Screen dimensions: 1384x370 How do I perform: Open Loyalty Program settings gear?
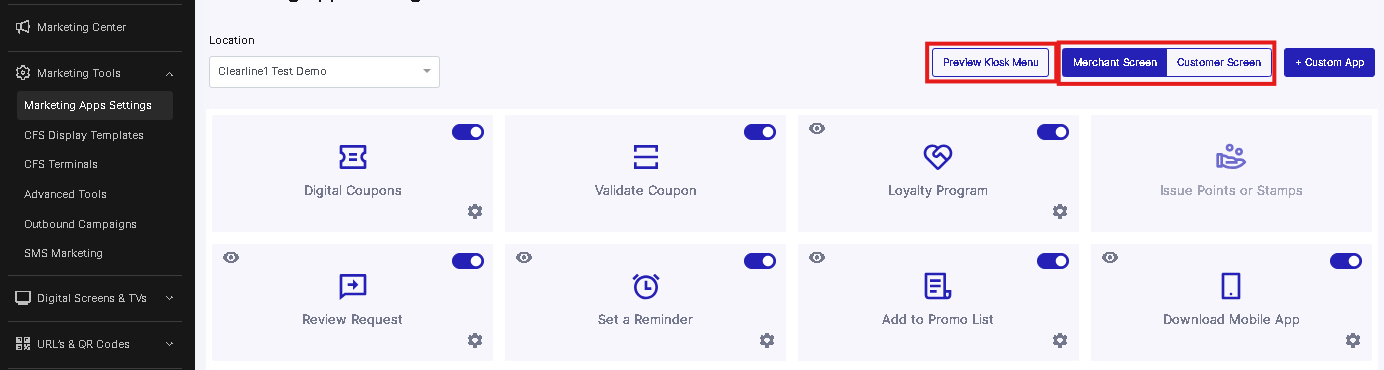coord(1060,211)
